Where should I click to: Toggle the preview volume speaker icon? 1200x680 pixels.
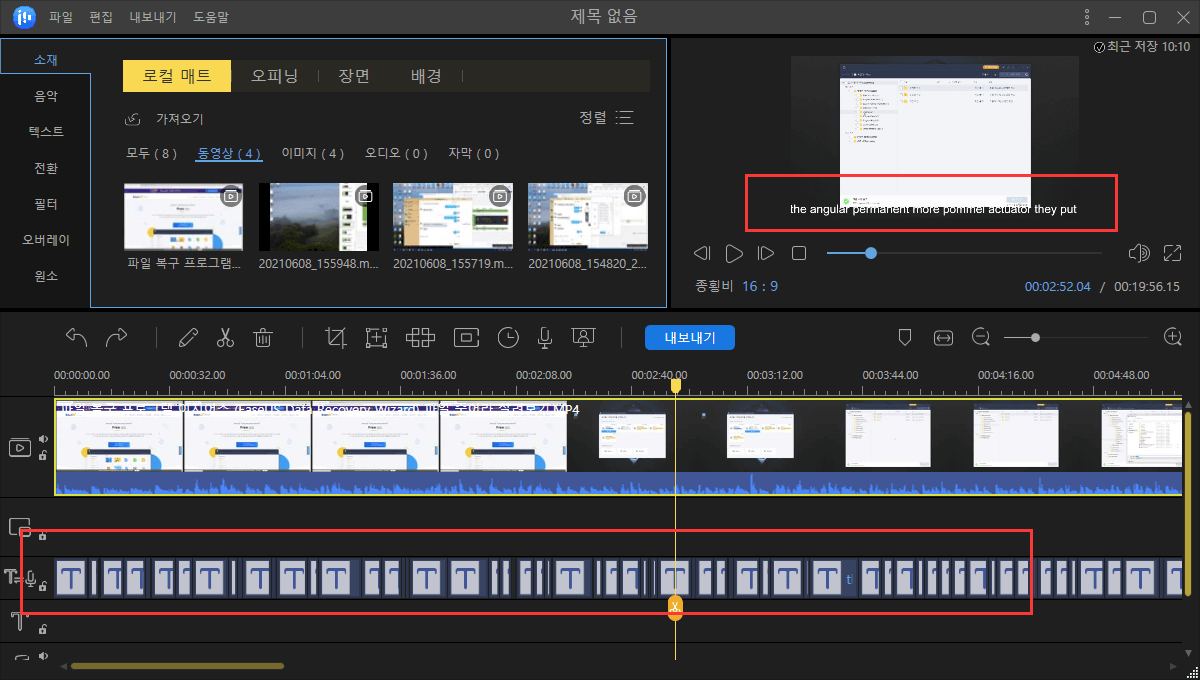tap(1139, 253)
